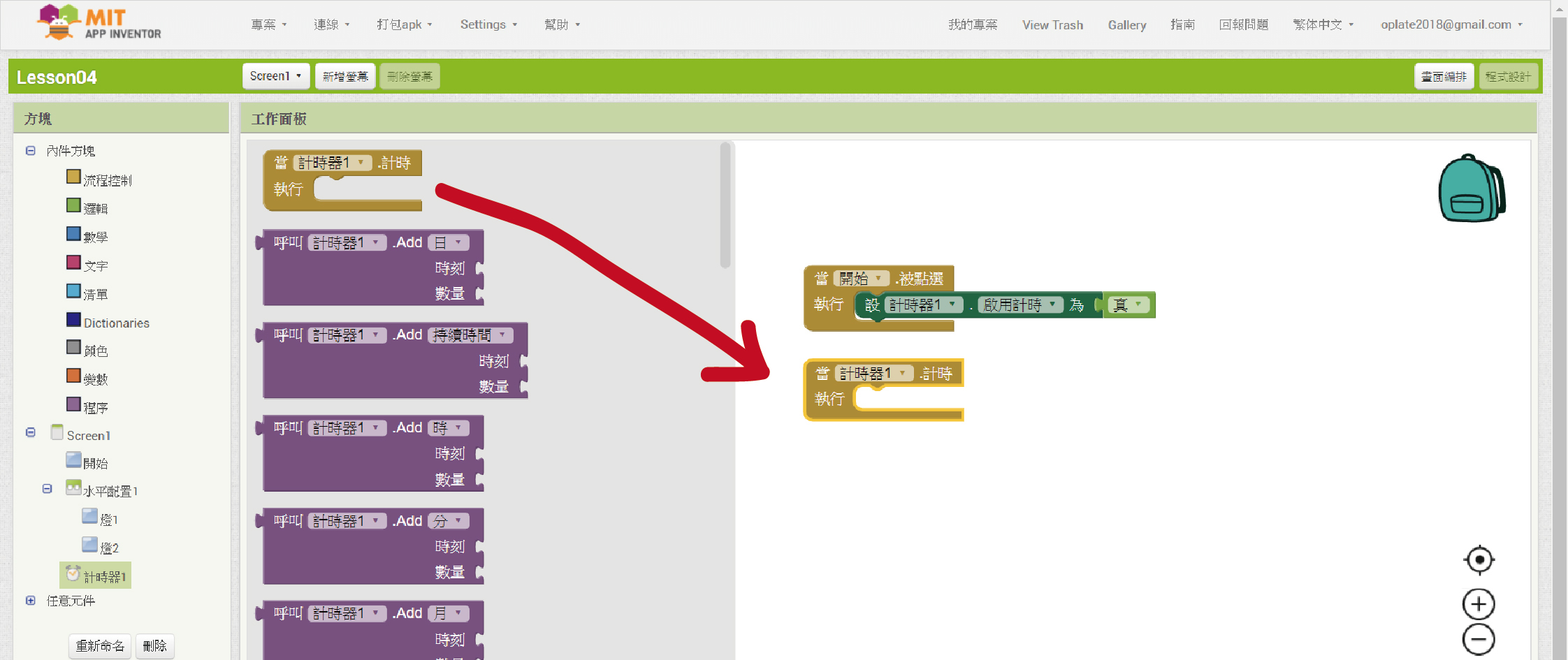The width and height of the screenshot is (1568, 660).
Task: Click the 刪除螢幕 button
Action: [x=409, y=76]
